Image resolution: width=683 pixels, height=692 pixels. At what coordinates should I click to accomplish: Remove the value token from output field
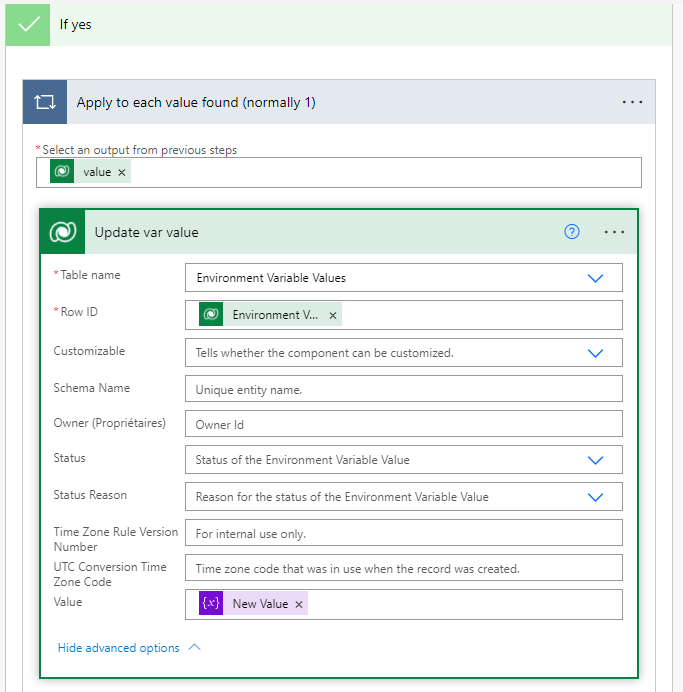coord(122,173)
